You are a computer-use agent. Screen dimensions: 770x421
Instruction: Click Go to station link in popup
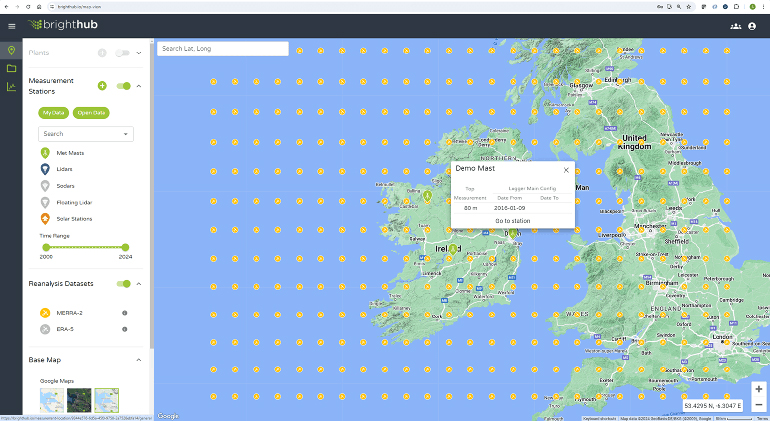513,221
